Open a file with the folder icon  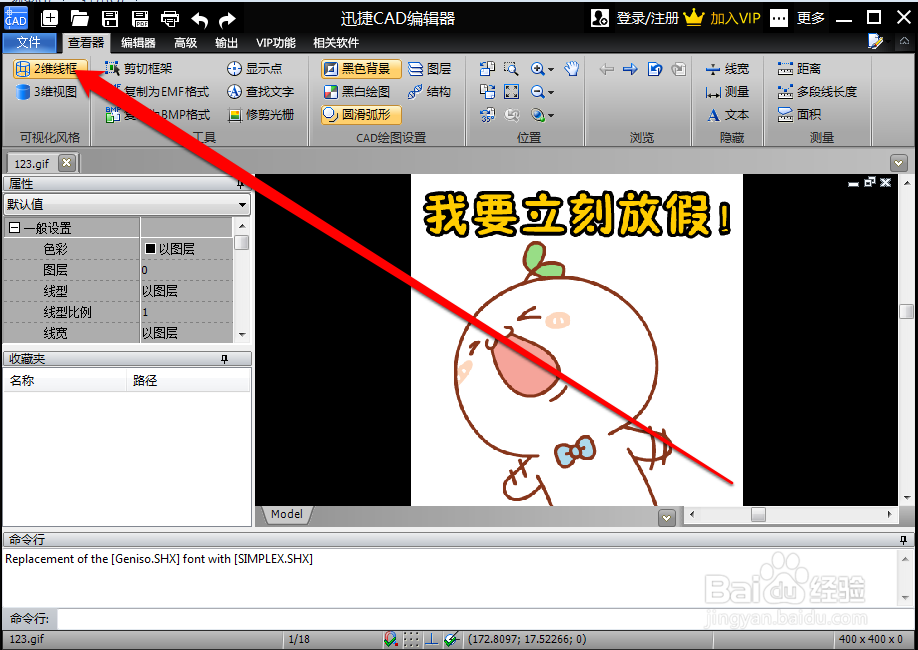[x=80, y=19]
